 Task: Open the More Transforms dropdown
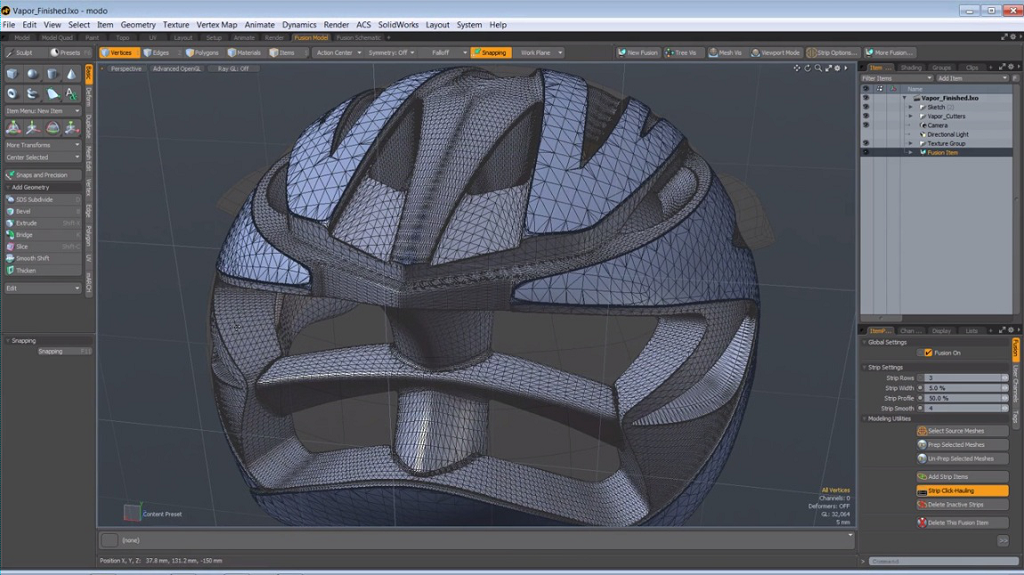point(42,145)
